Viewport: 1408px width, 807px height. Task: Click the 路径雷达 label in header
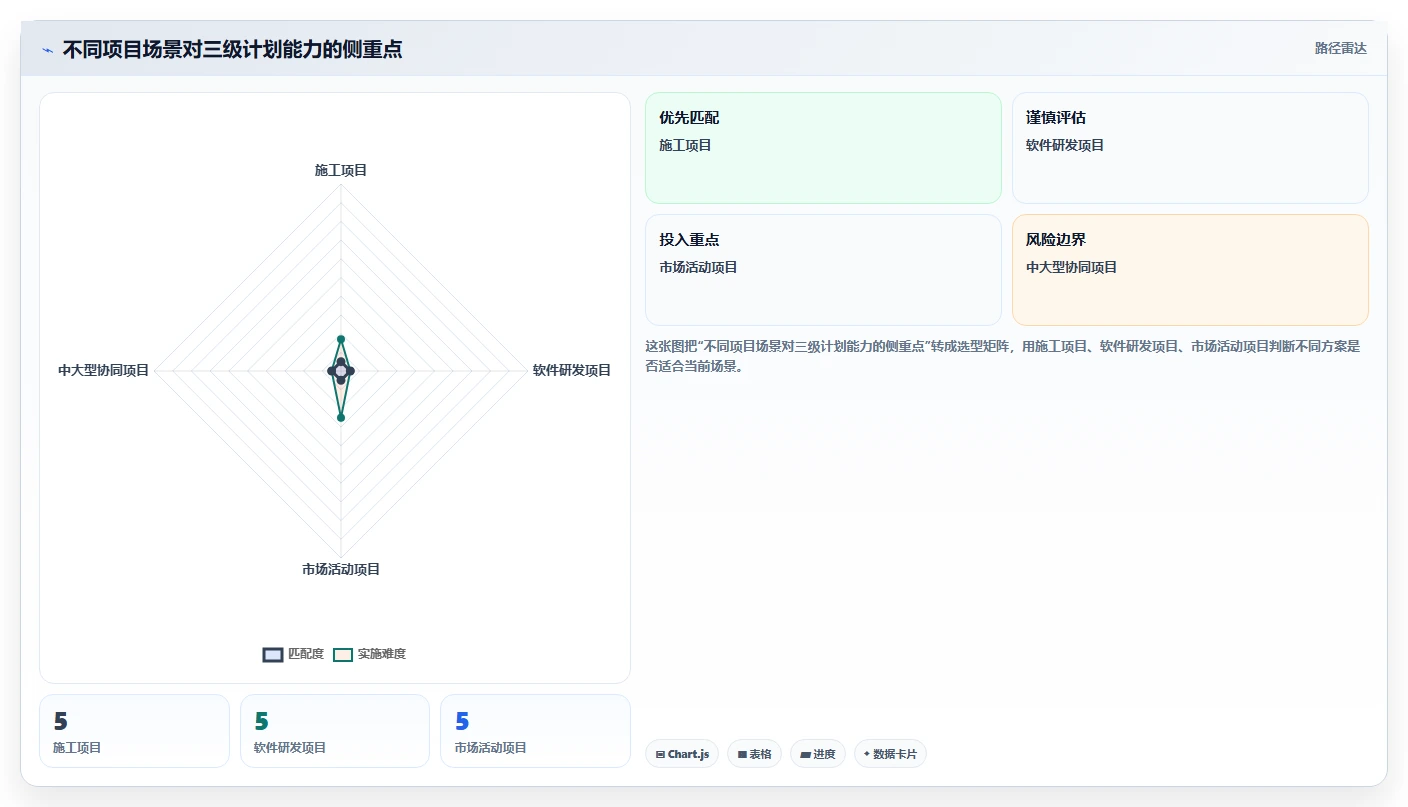coord(1340,48)
